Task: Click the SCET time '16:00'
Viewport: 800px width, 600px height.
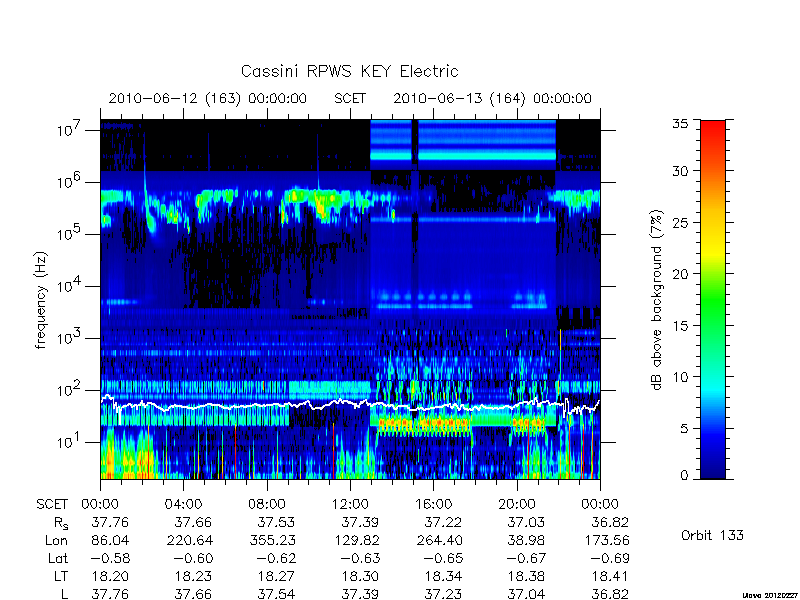Action: pyautogui.click(x=434, y=505)
